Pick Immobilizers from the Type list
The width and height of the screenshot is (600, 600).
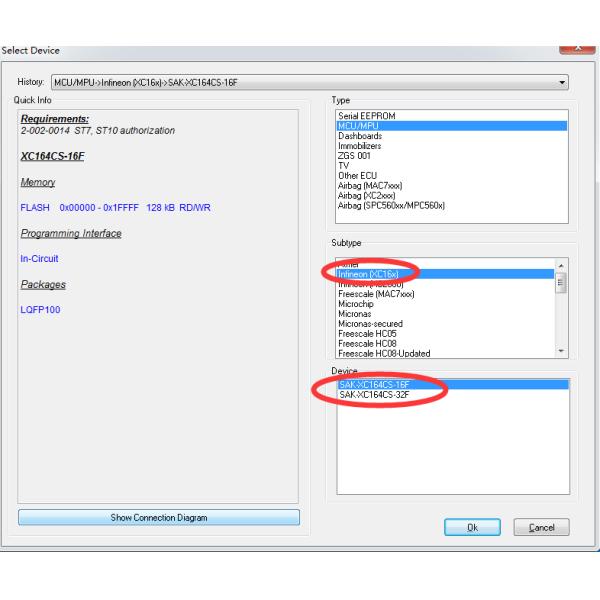pyautogui.click(x=365, y=146)
